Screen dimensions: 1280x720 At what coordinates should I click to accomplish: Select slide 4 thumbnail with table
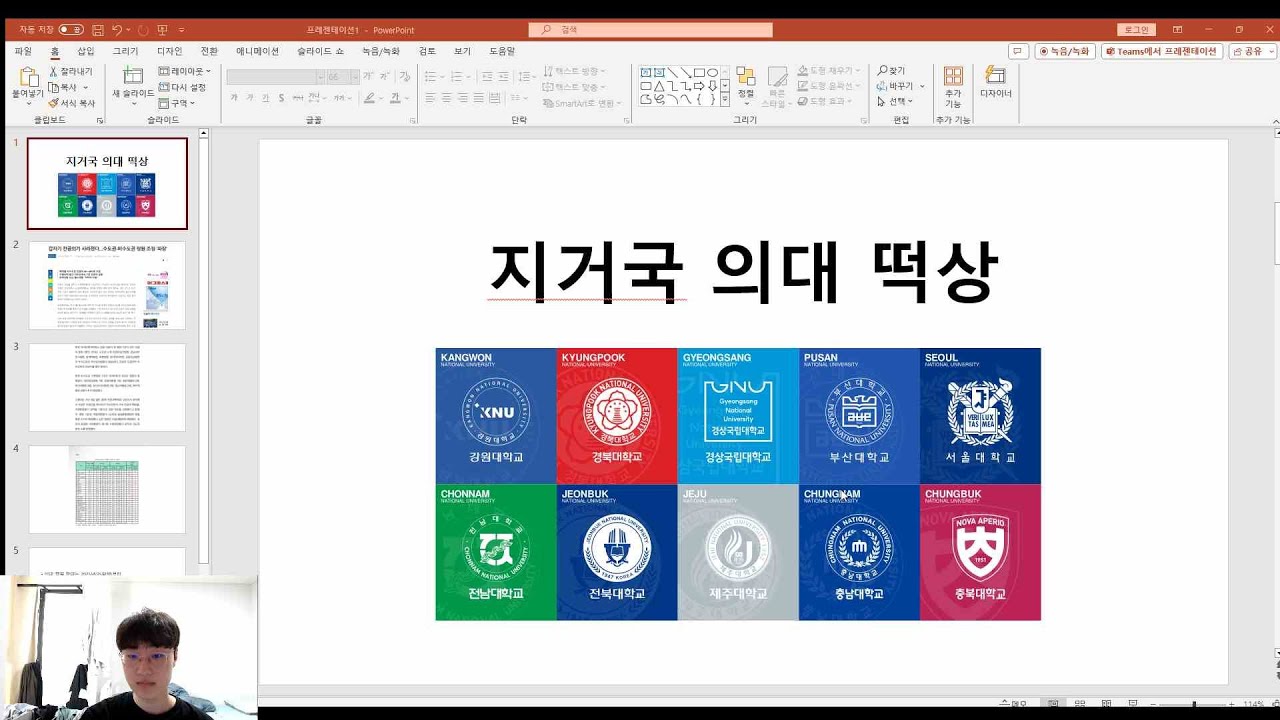[107, 489]
